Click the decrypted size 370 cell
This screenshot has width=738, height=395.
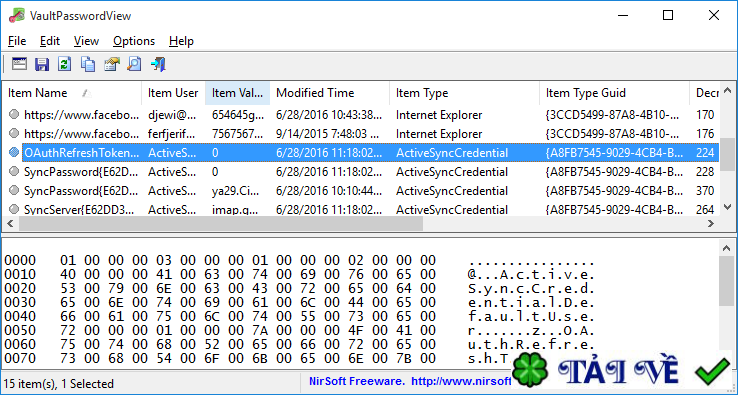pyautogui.click(x=705, y=191)
